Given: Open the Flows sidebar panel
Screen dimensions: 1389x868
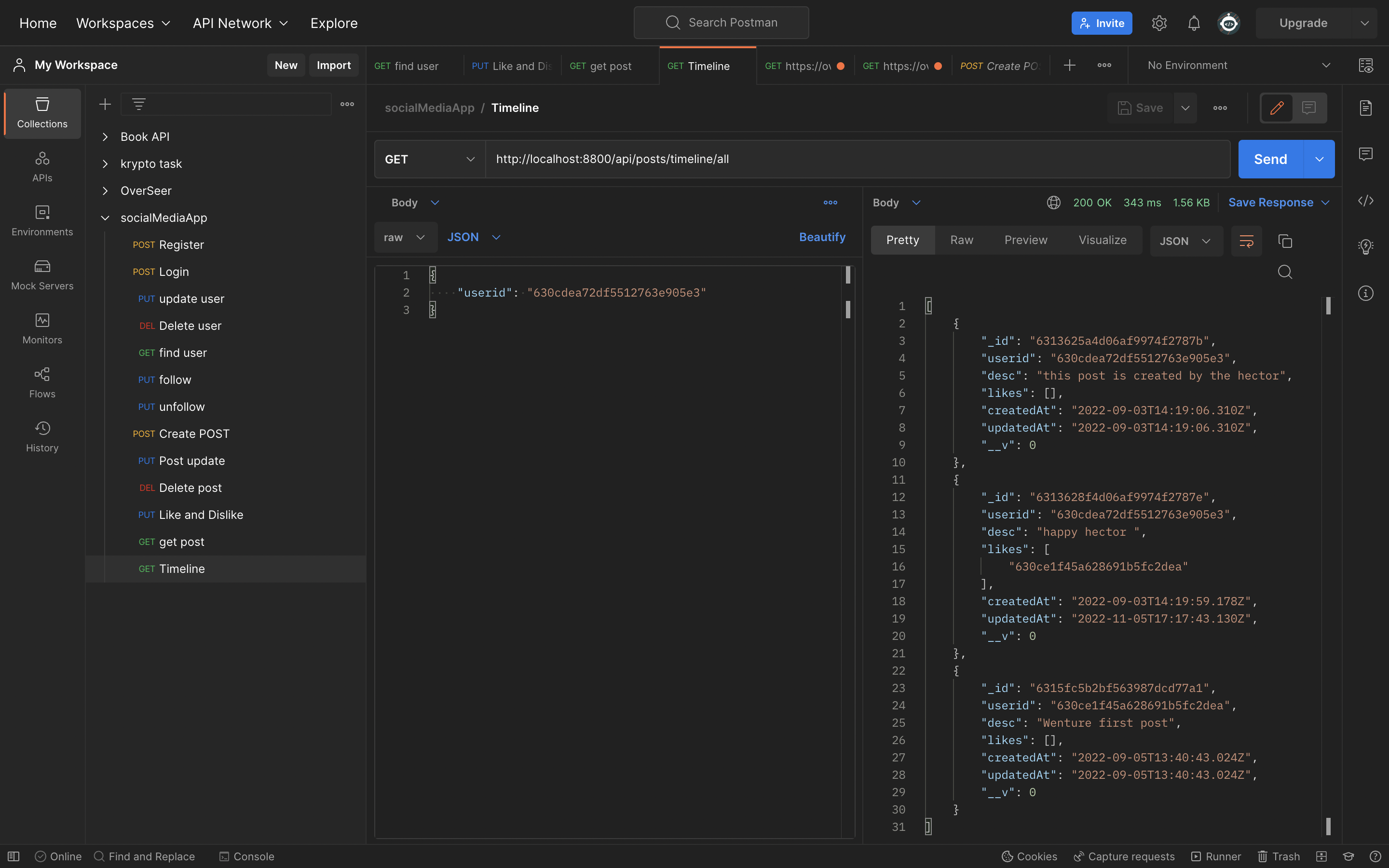Looking at the screenshot, I should 42,383.
